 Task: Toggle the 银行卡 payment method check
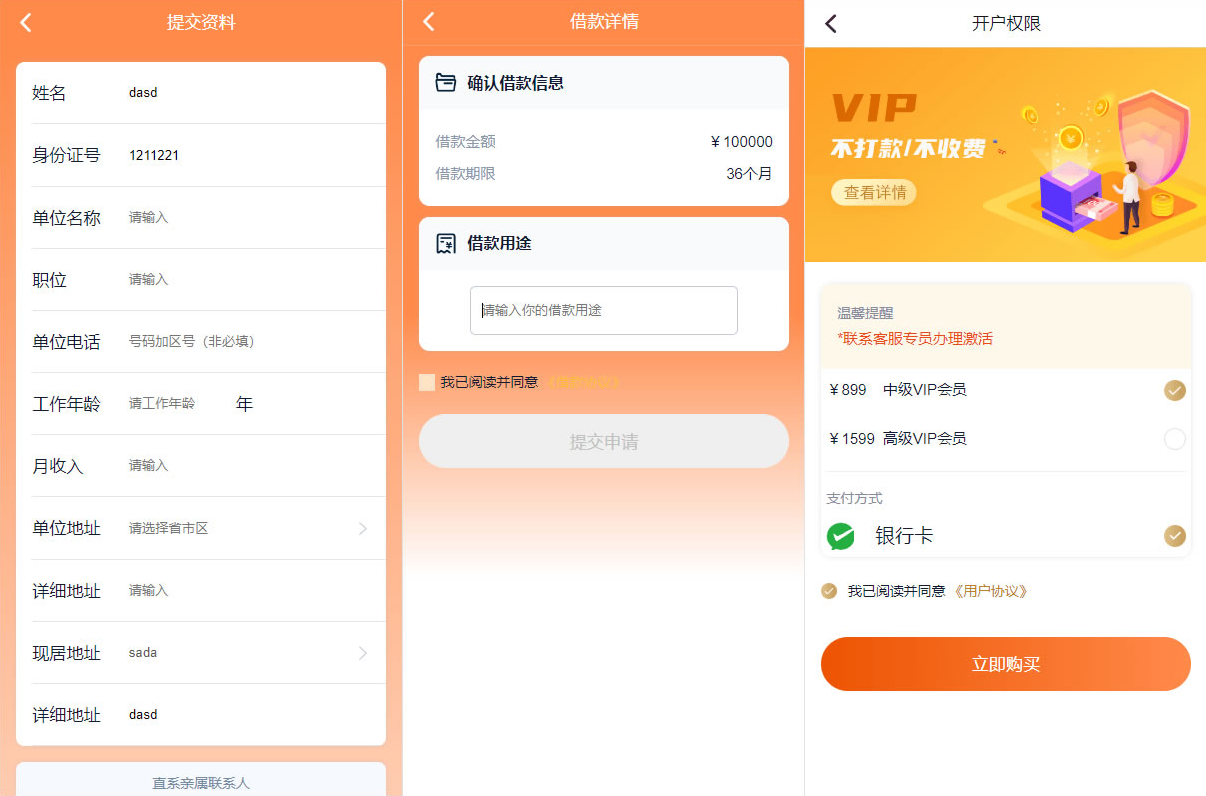(x=1175, y=536)
